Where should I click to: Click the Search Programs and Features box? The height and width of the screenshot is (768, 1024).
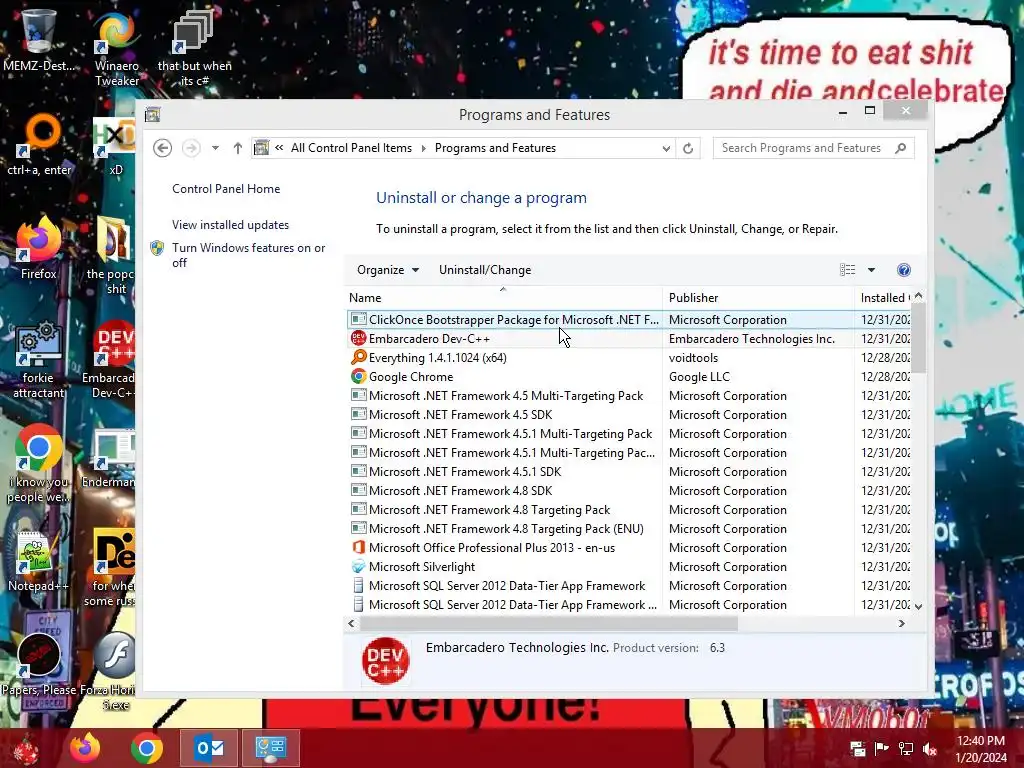click(801, 148)
